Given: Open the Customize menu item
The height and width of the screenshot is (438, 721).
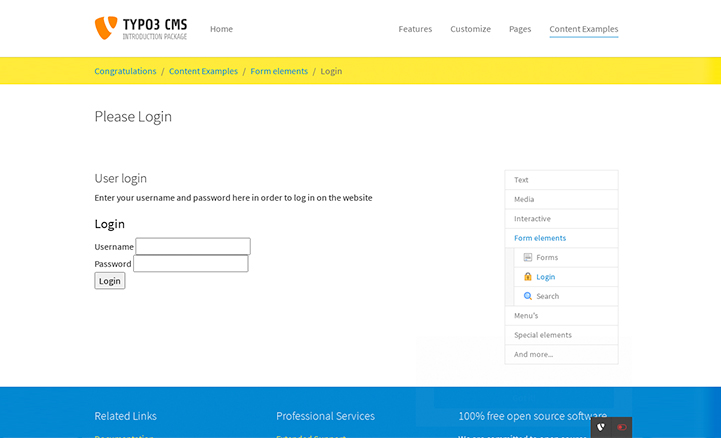Looking at the screenshot, I should 470,29.
